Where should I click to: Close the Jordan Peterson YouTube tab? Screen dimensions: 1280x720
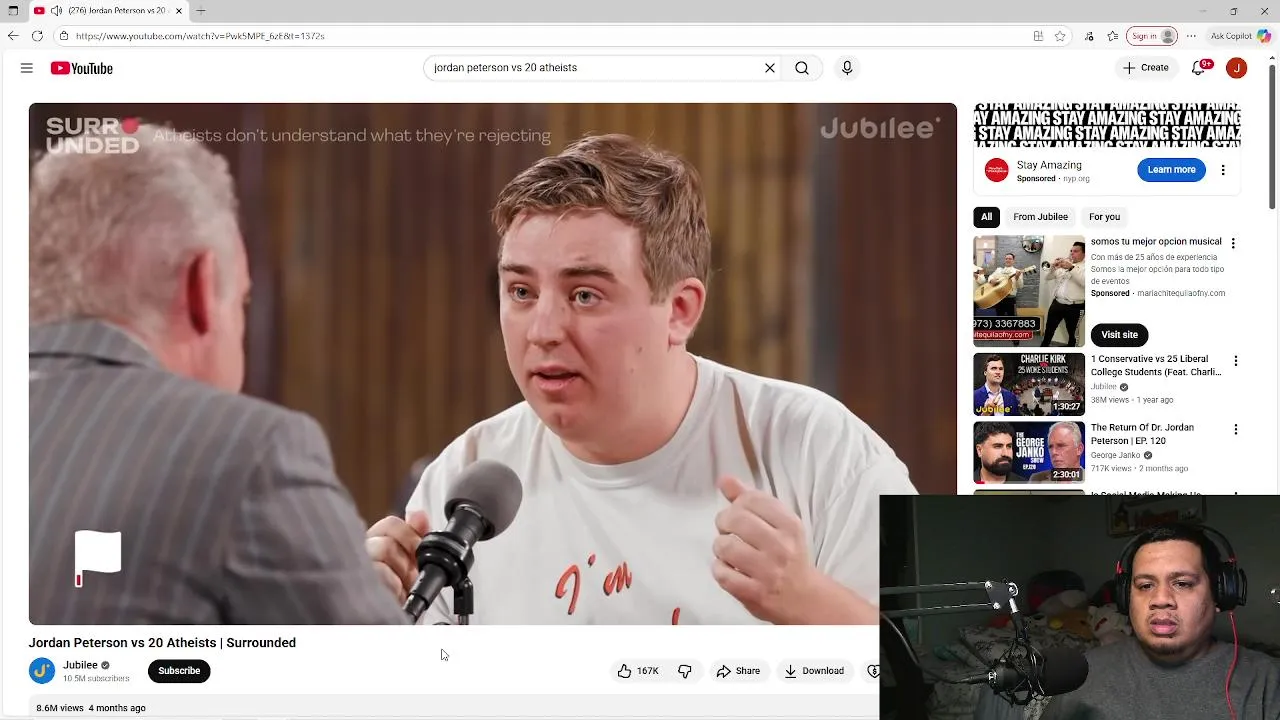179,11
